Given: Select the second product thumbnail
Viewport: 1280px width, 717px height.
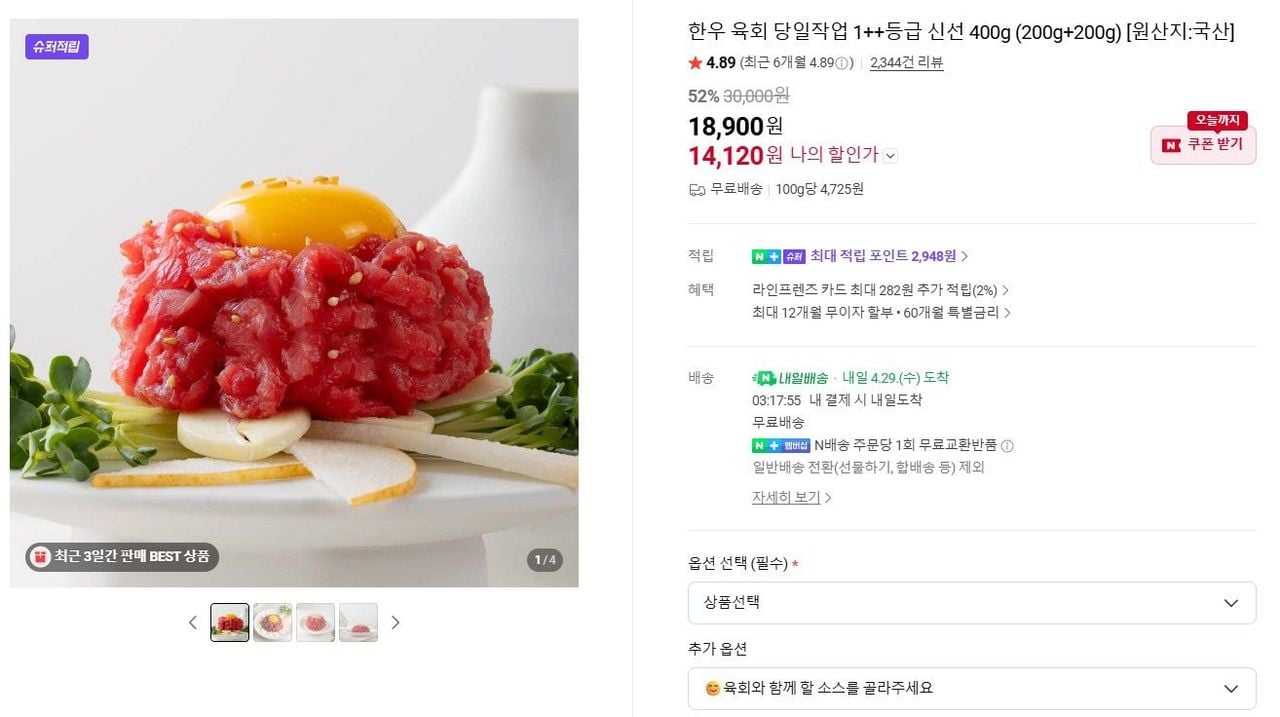Looking at the screenshot, I should tap(273, 622).
